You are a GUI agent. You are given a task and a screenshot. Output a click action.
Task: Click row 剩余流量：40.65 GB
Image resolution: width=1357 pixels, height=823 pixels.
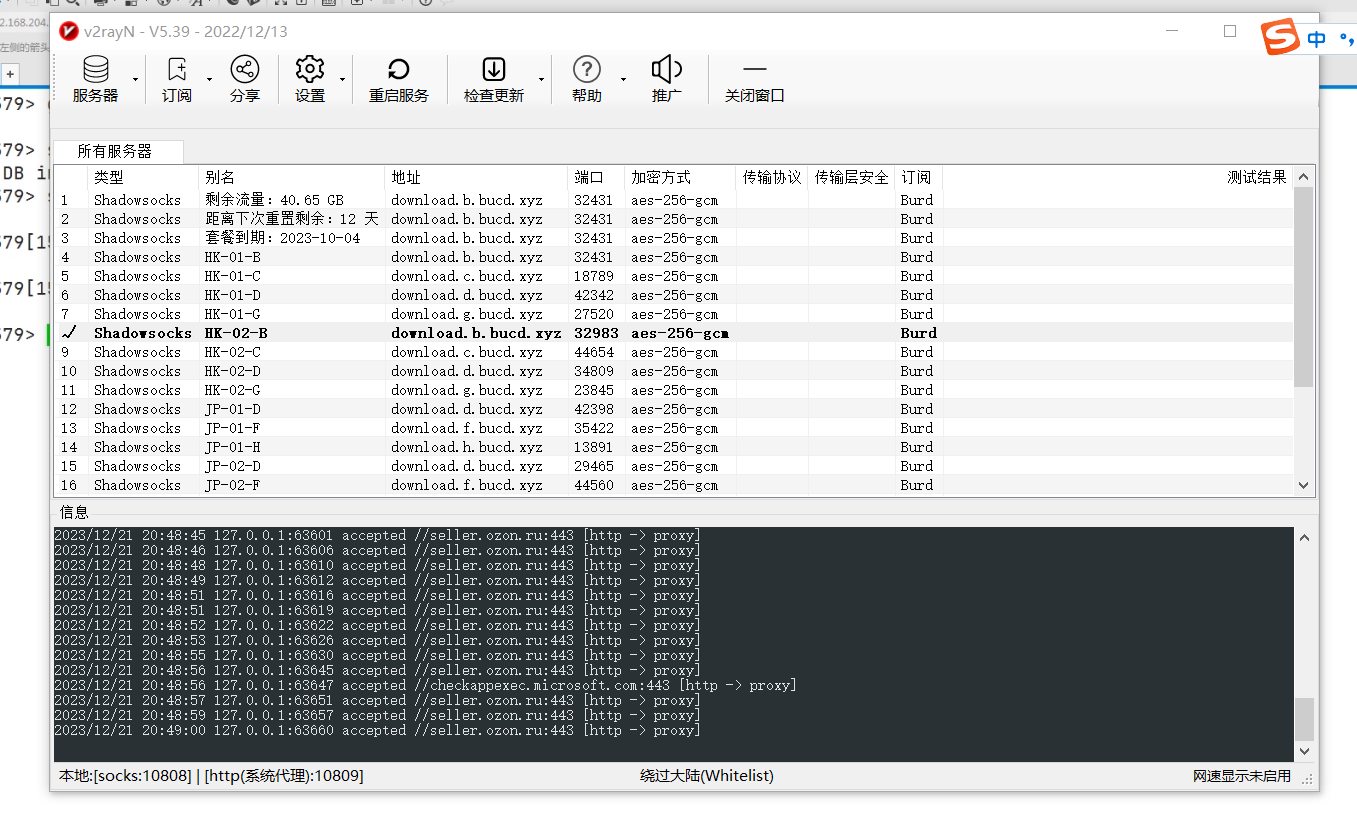coord(673,200)
